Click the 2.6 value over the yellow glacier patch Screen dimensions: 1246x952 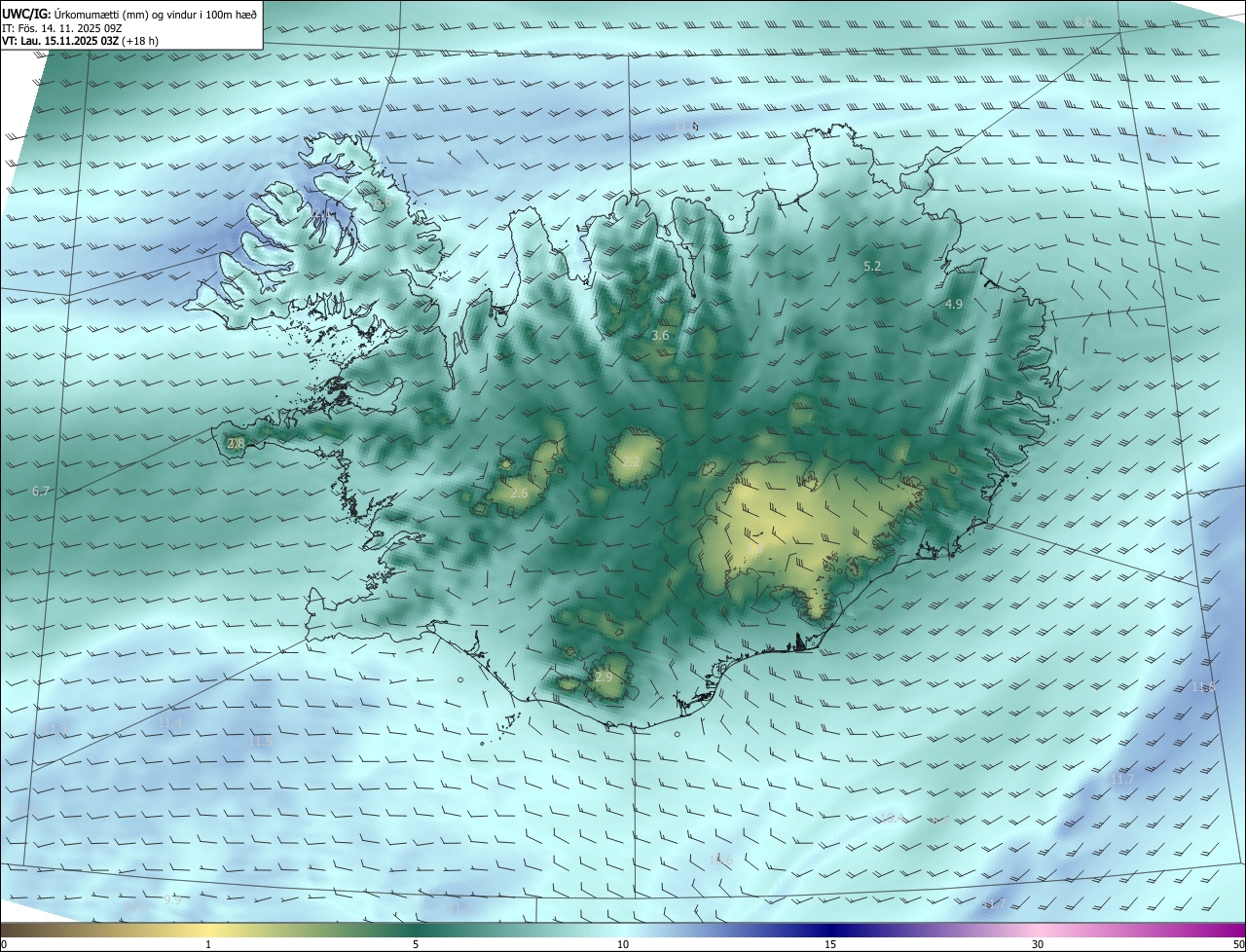519,494
